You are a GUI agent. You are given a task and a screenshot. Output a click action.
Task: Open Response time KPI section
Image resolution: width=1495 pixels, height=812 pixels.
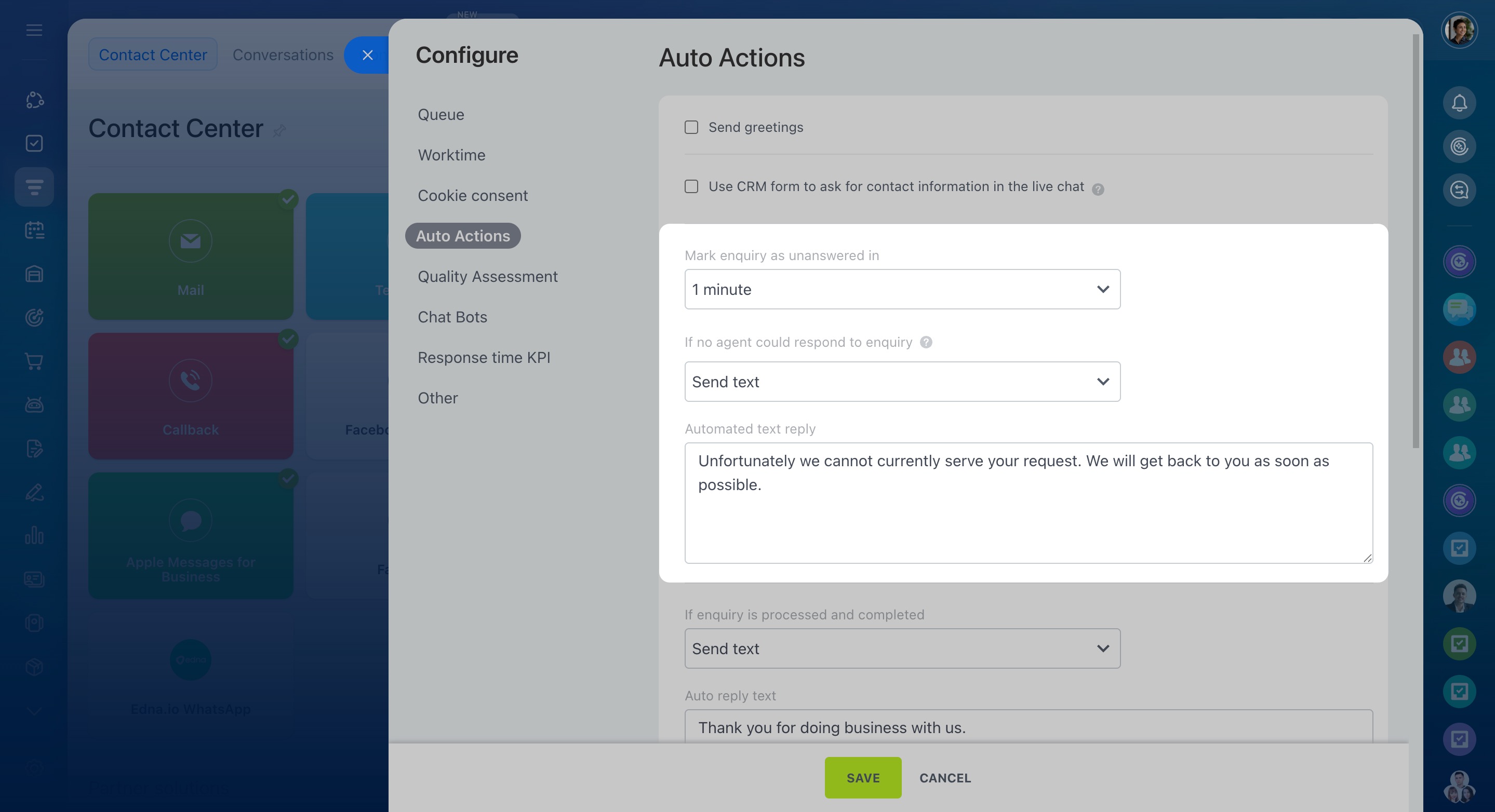tap(484, 358)
